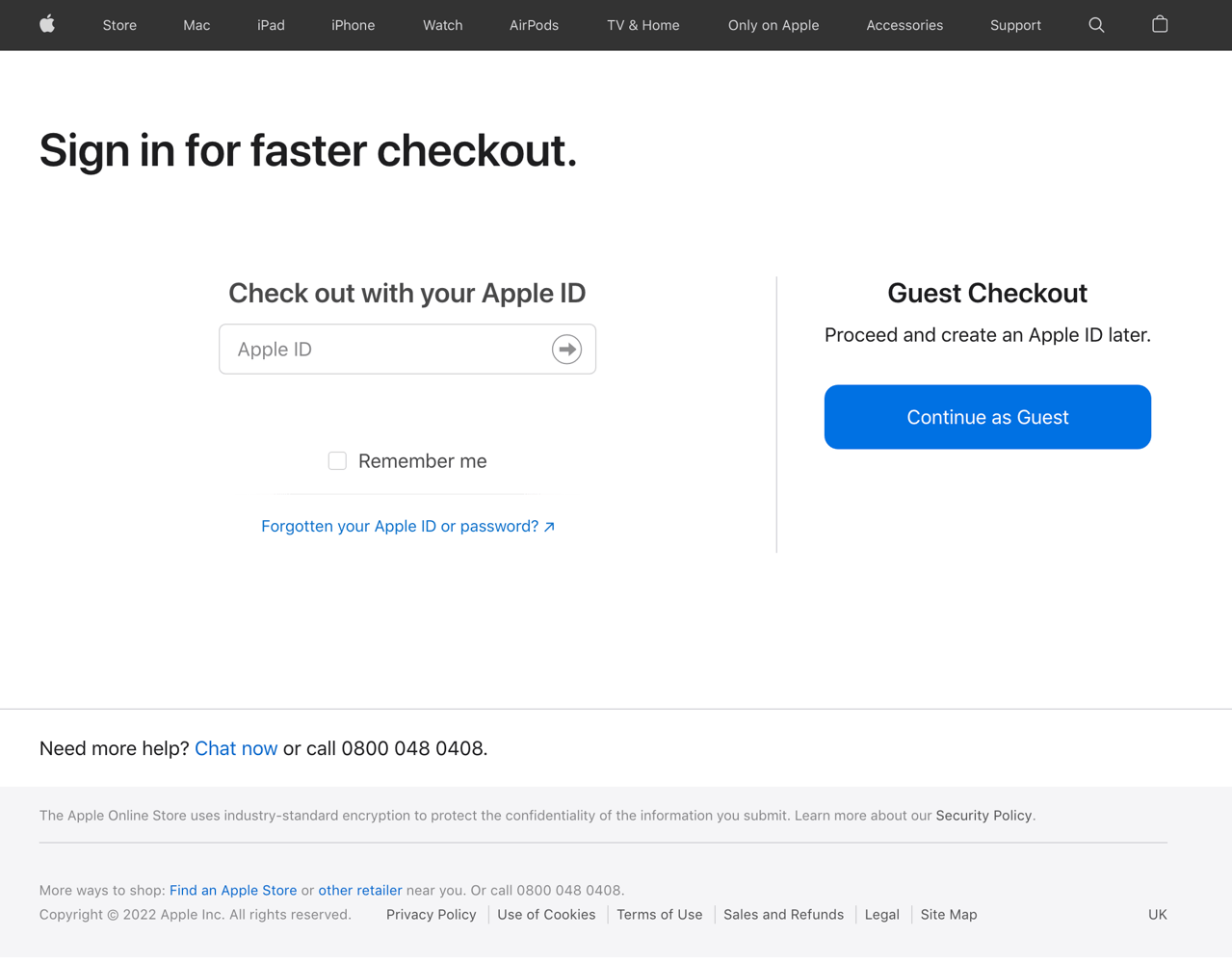This screenshot has height=963, width=1232.
Task: Change the UK region link in footer
Action: tap(1157, 915)
